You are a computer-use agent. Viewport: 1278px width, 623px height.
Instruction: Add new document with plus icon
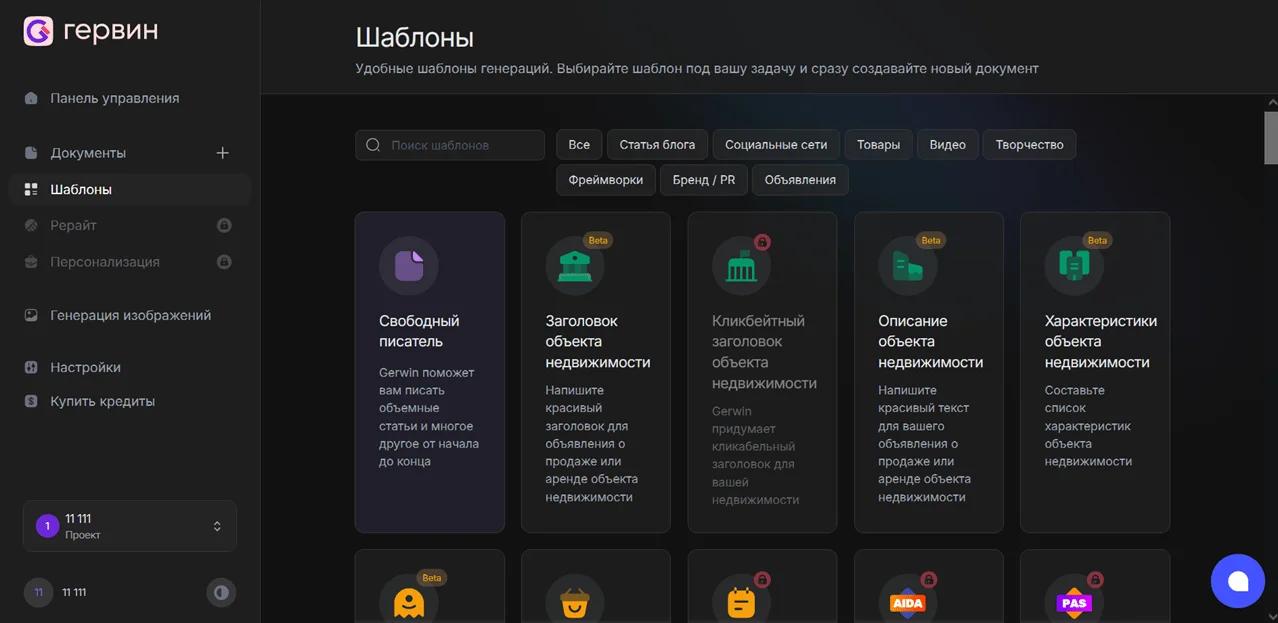[222, 153]
